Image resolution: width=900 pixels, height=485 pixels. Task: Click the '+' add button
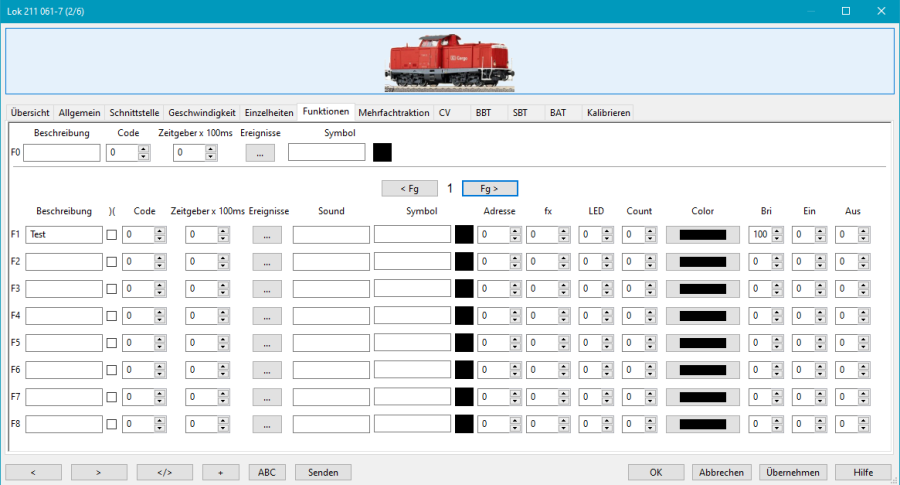(x=221, y=472)
